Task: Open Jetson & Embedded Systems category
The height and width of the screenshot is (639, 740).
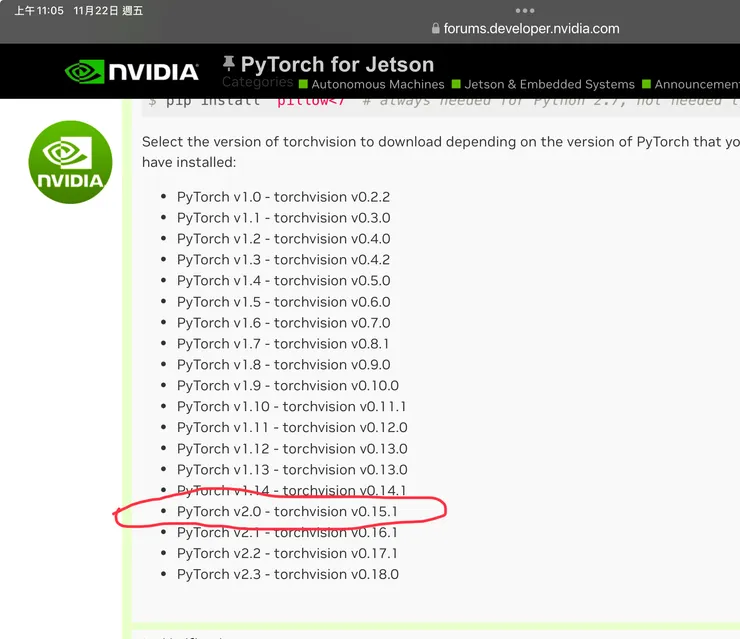Action: [x=549, y=84]
